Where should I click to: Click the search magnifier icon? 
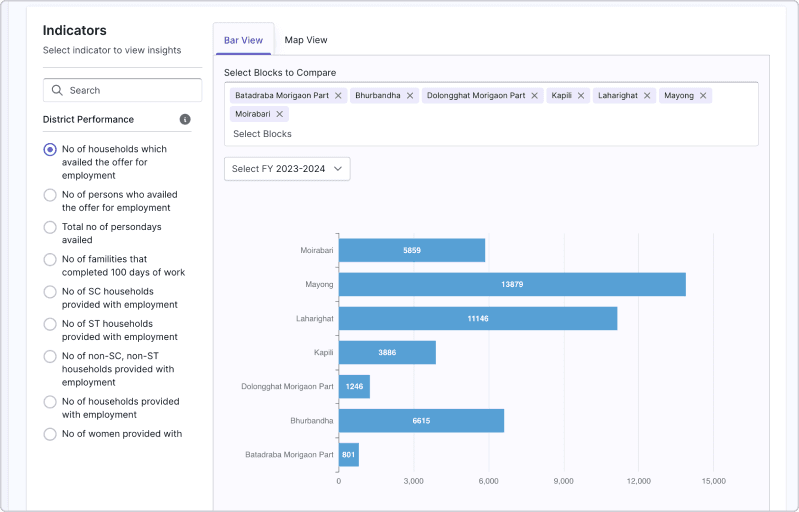[x=57, y=90]
